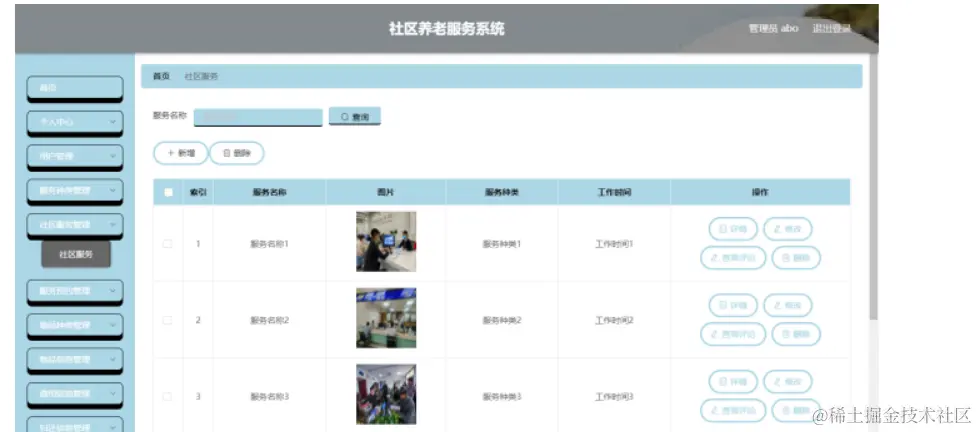The image size is (978, 432).
Task: Click the 图片 column header
Action: point(385,193)
